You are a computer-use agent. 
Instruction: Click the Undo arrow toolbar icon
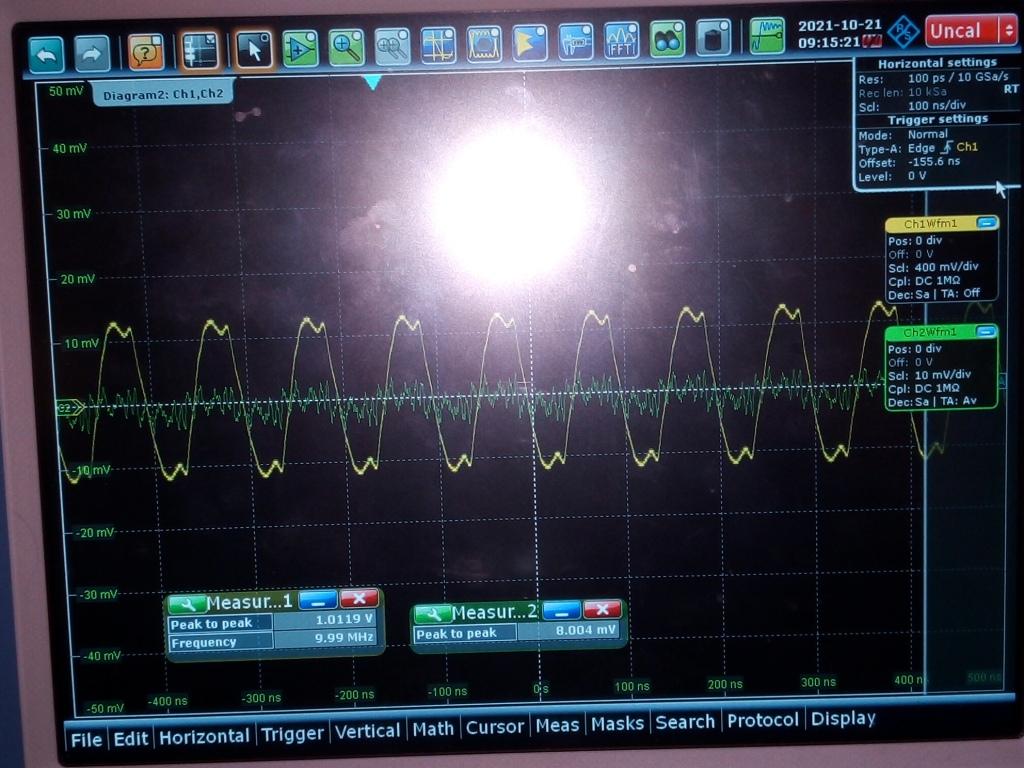(x=46, y=54)
